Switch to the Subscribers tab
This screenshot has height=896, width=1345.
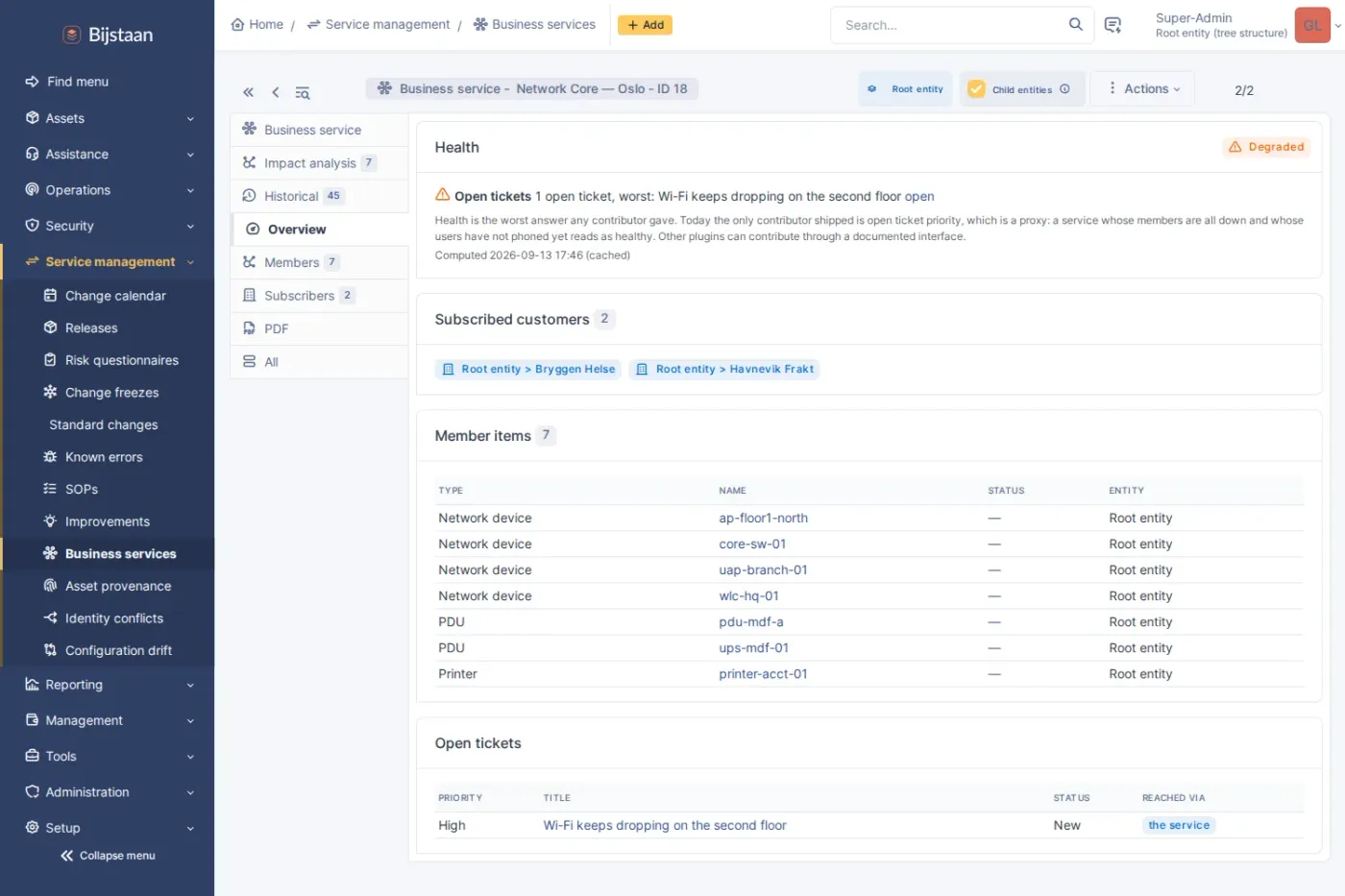(x=319, y=296)
